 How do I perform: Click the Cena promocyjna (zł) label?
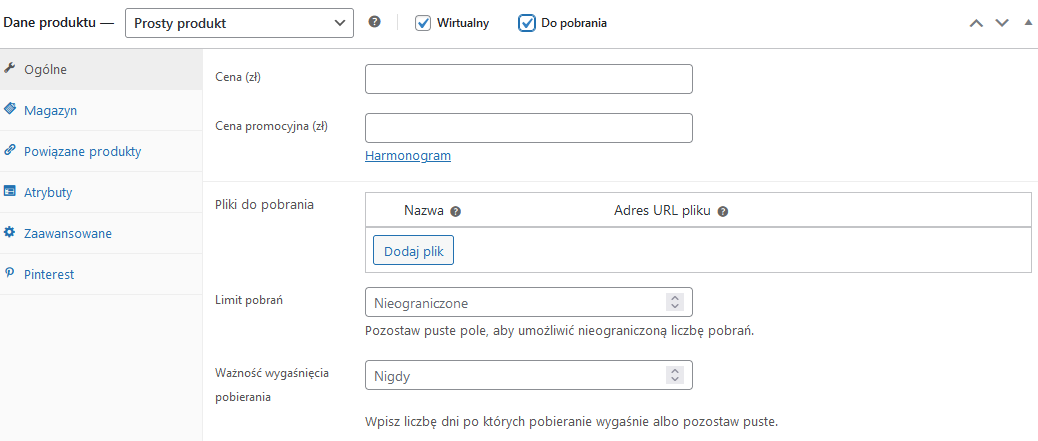(272, 126)
